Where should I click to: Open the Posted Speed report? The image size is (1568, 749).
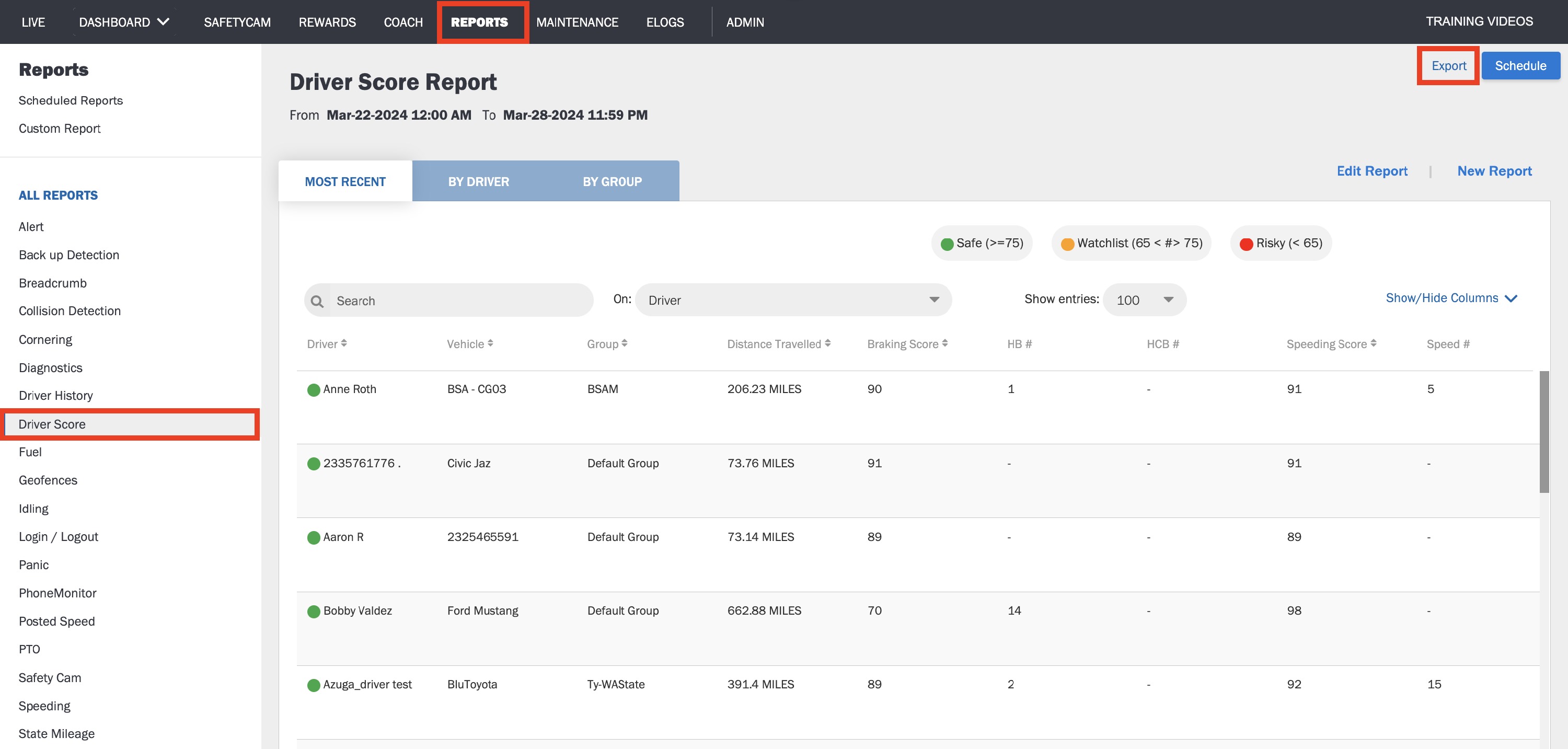coord(57,621)
